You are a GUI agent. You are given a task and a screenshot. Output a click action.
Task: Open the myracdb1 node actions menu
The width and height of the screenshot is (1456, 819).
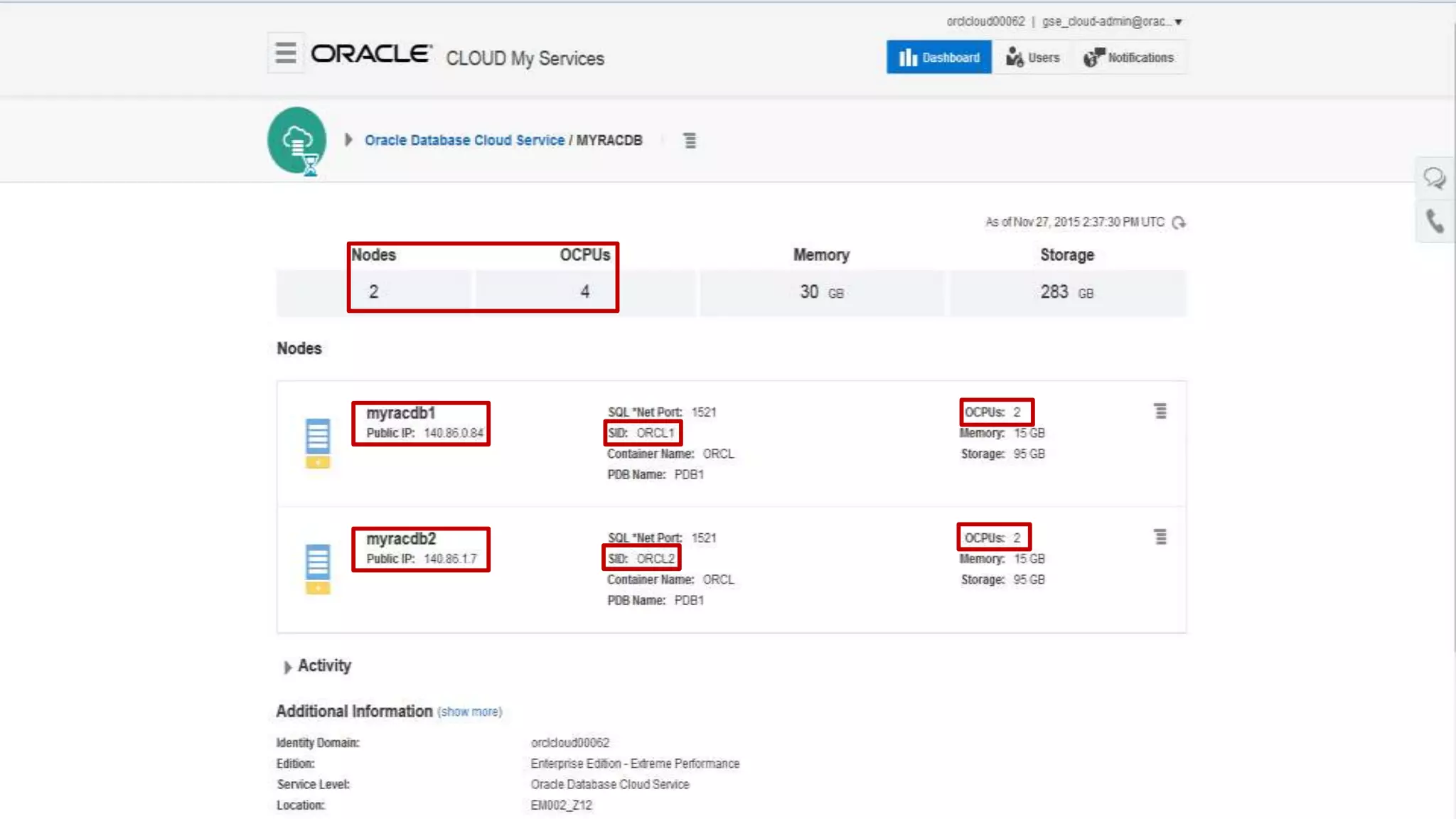1160,411
